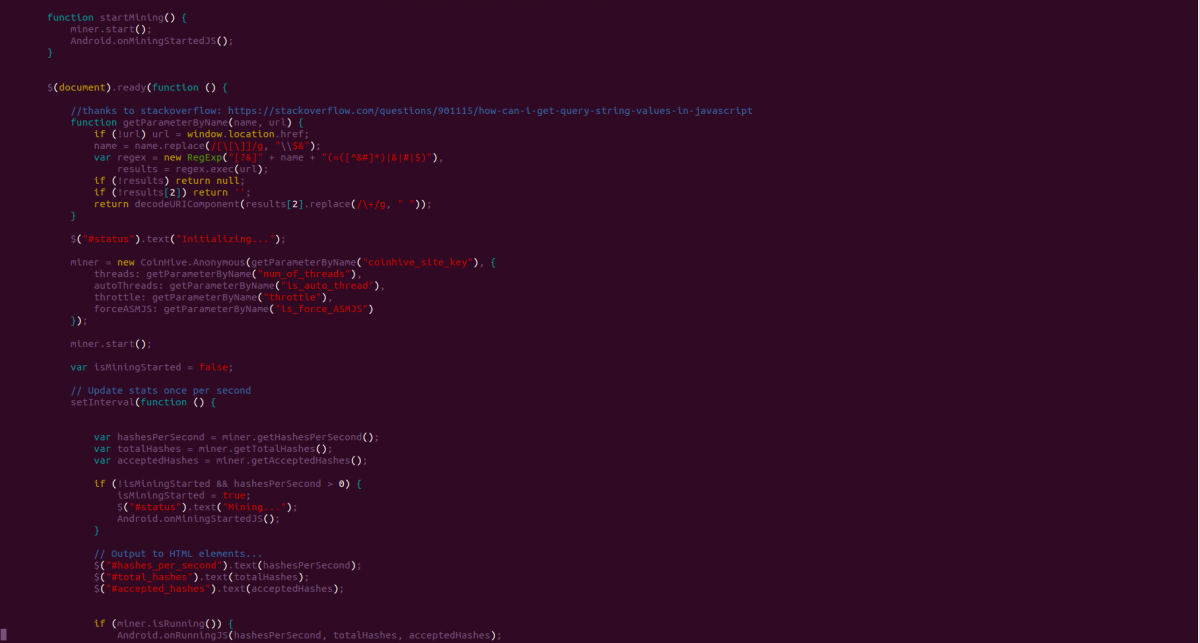This screenshot has width=1200, height=643.
Task: Click the setInterval function call
Action: [x=102, y=402]
